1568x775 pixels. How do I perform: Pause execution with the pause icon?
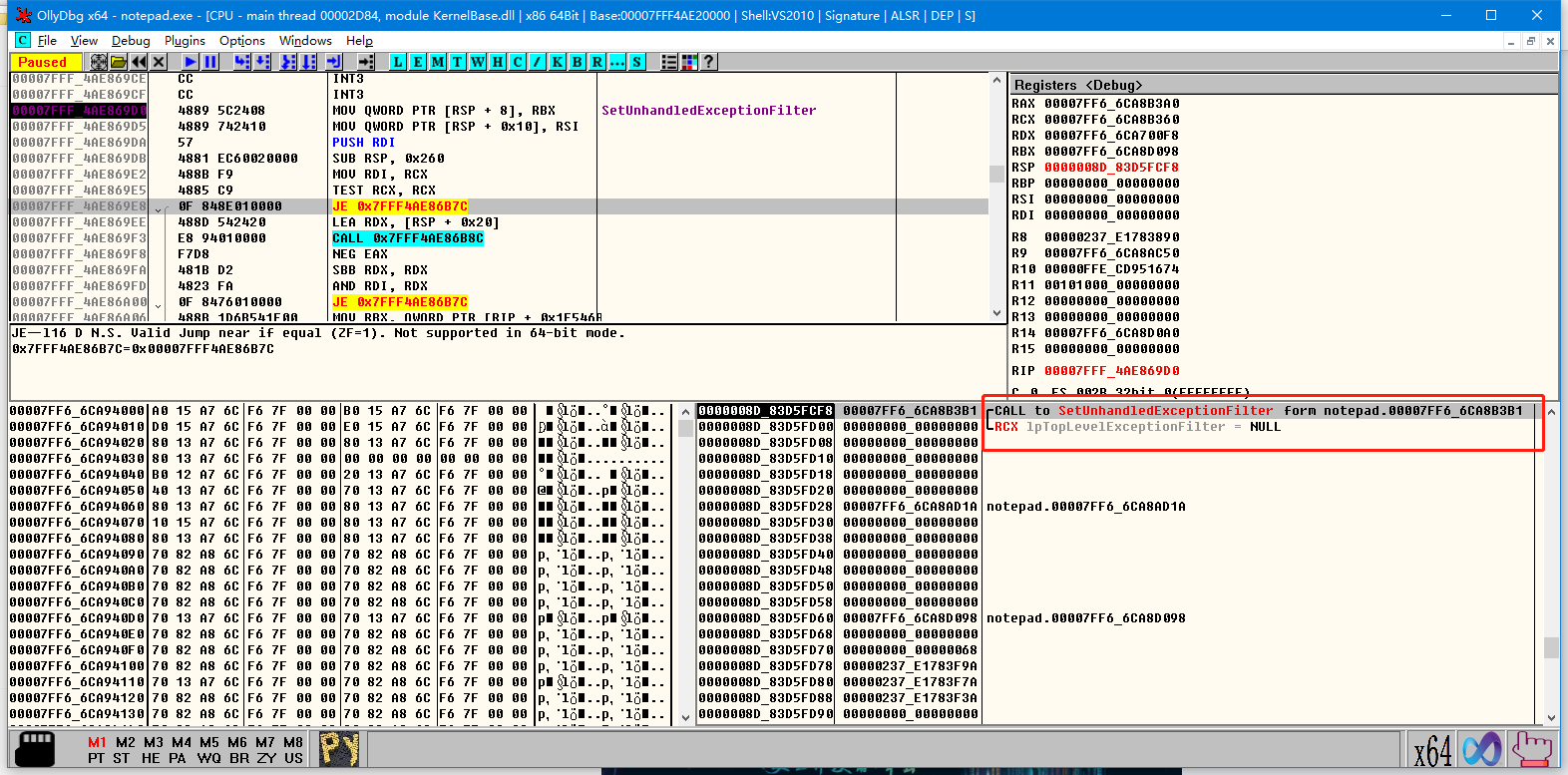pyautogui.click(x=209, y=62)
